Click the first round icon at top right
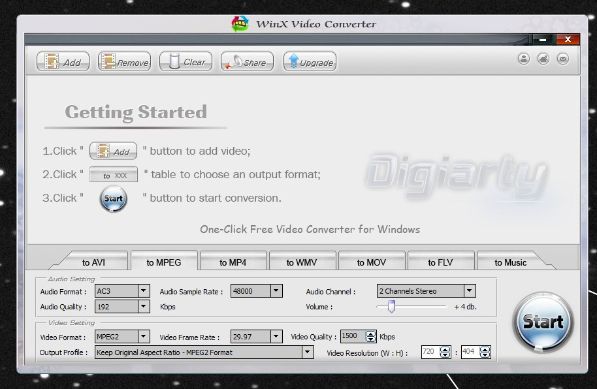 [524, 59]
